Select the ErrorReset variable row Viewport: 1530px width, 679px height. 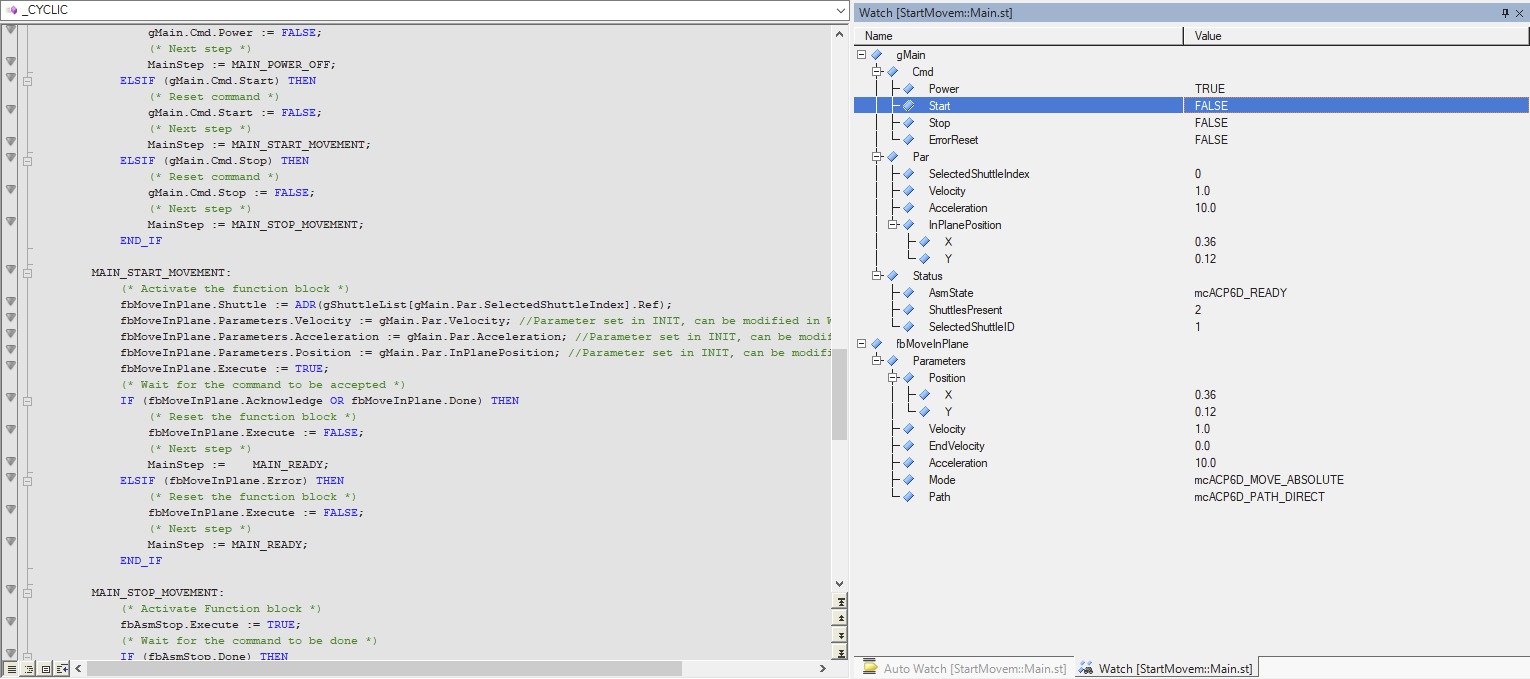[1192, 140]
